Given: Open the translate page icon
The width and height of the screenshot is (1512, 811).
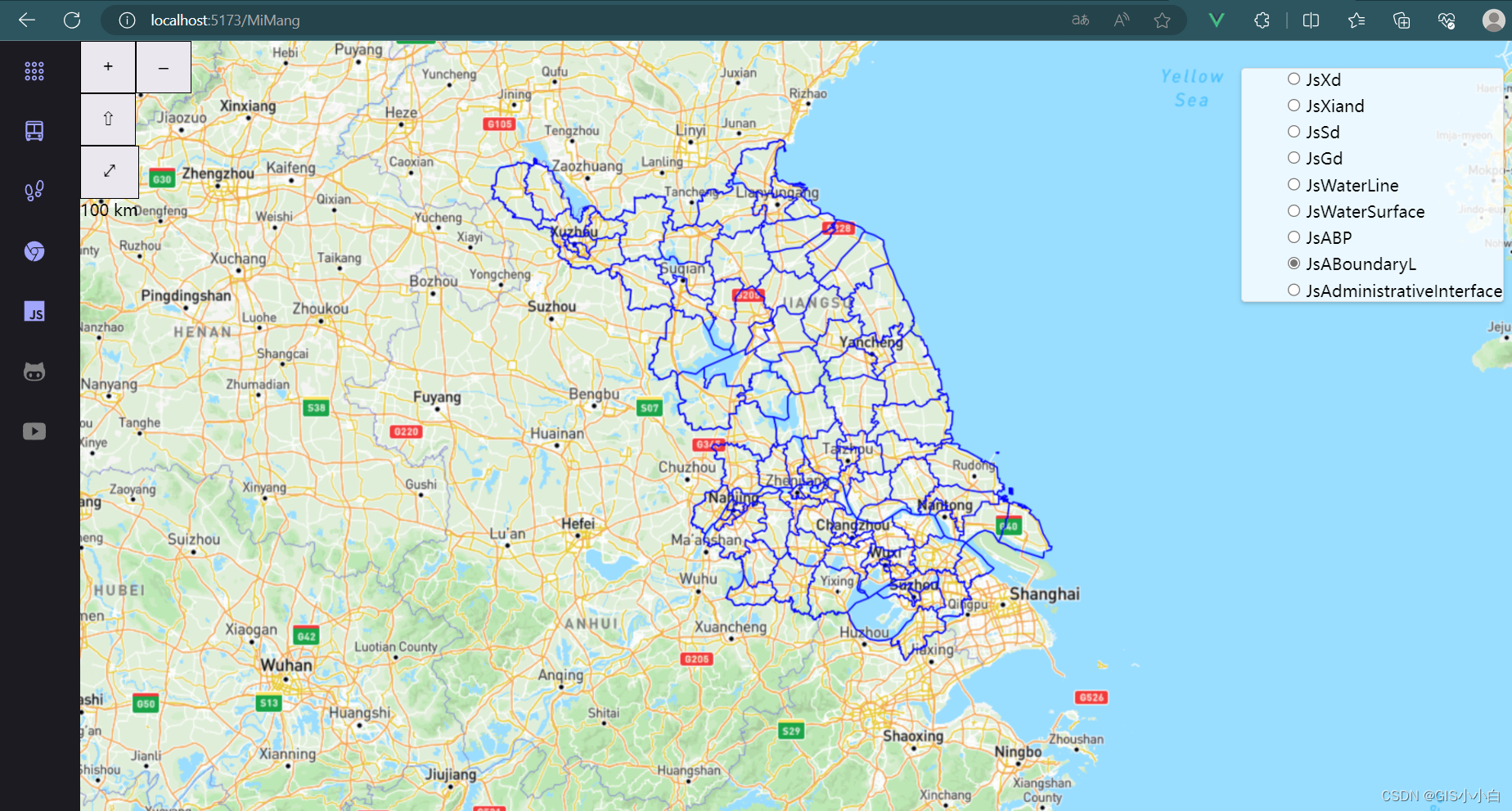Looking at the screenshot, I should click(1080, 20).
